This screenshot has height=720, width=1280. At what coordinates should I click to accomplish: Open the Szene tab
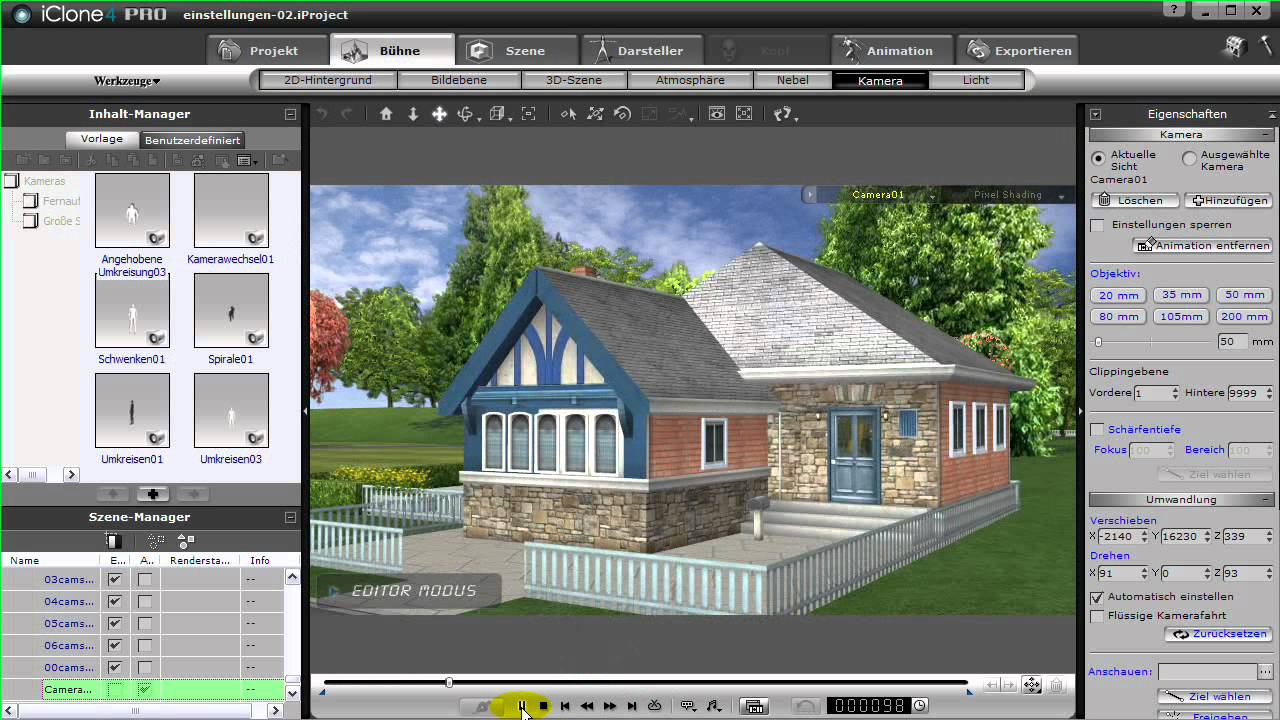point(516,50)
